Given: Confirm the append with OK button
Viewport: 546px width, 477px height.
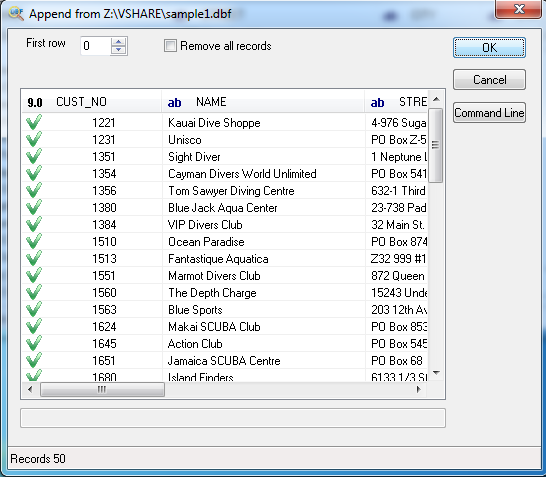Looking at the screenshot, I should 489,47.
